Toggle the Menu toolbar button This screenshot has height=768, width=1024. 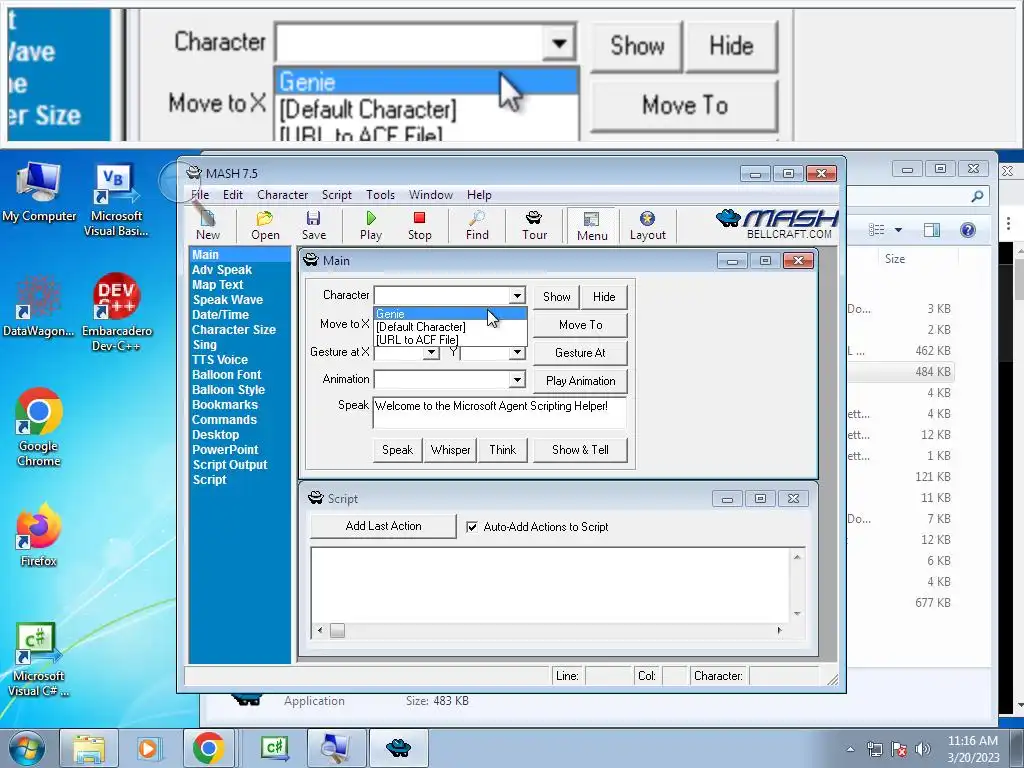coord(592,226)
